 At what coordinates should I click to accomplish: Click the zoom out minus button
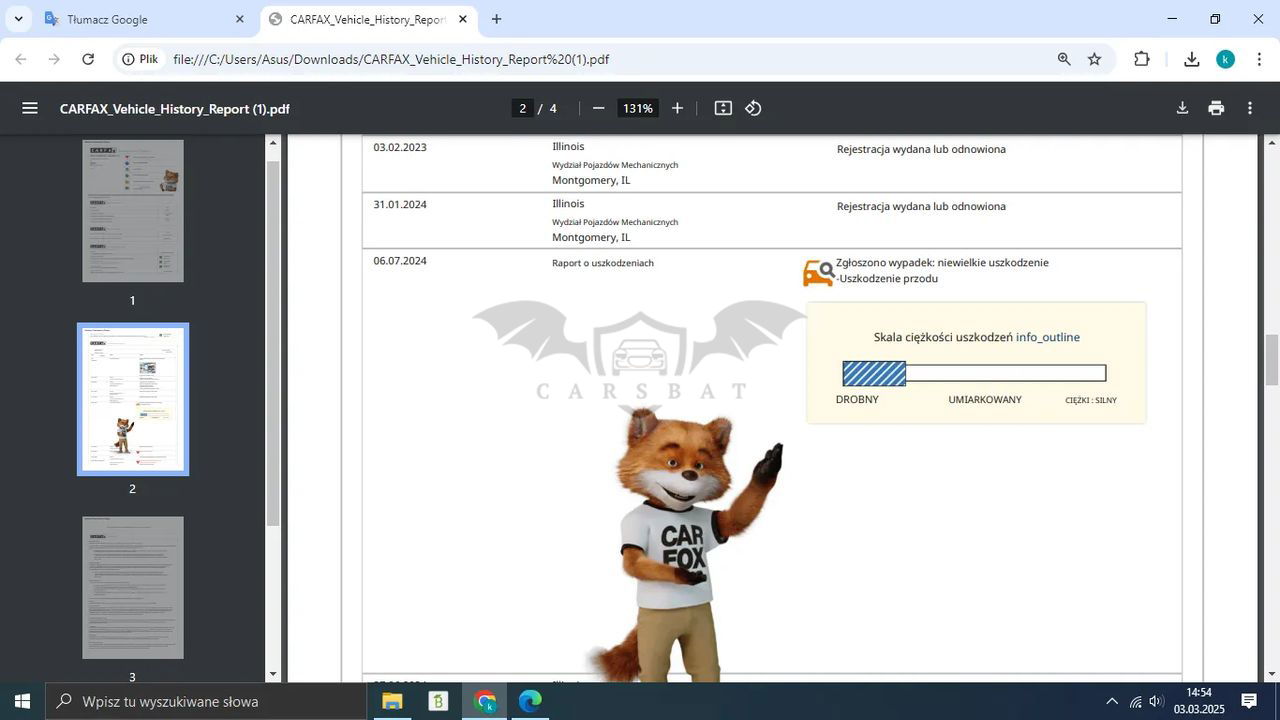(598, 108)
